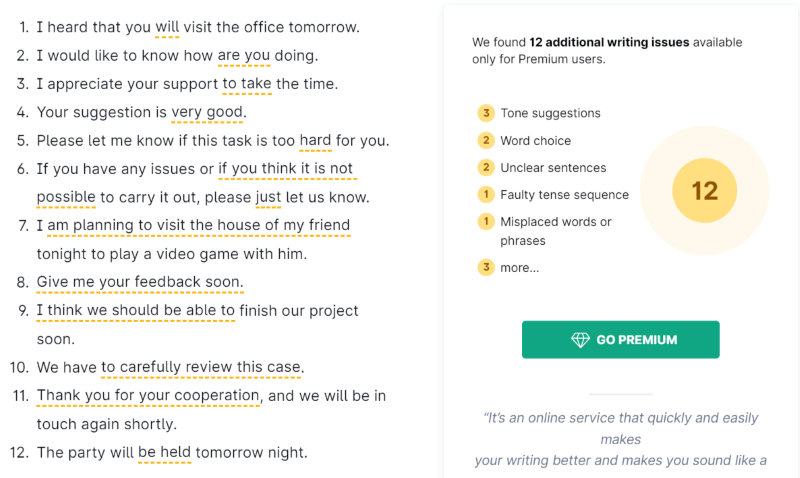Image resolution: width=800 pixels, height=478 pixels.
Task: Click underlined 'Give me your feedback soon'
Action: coord(140,283)
